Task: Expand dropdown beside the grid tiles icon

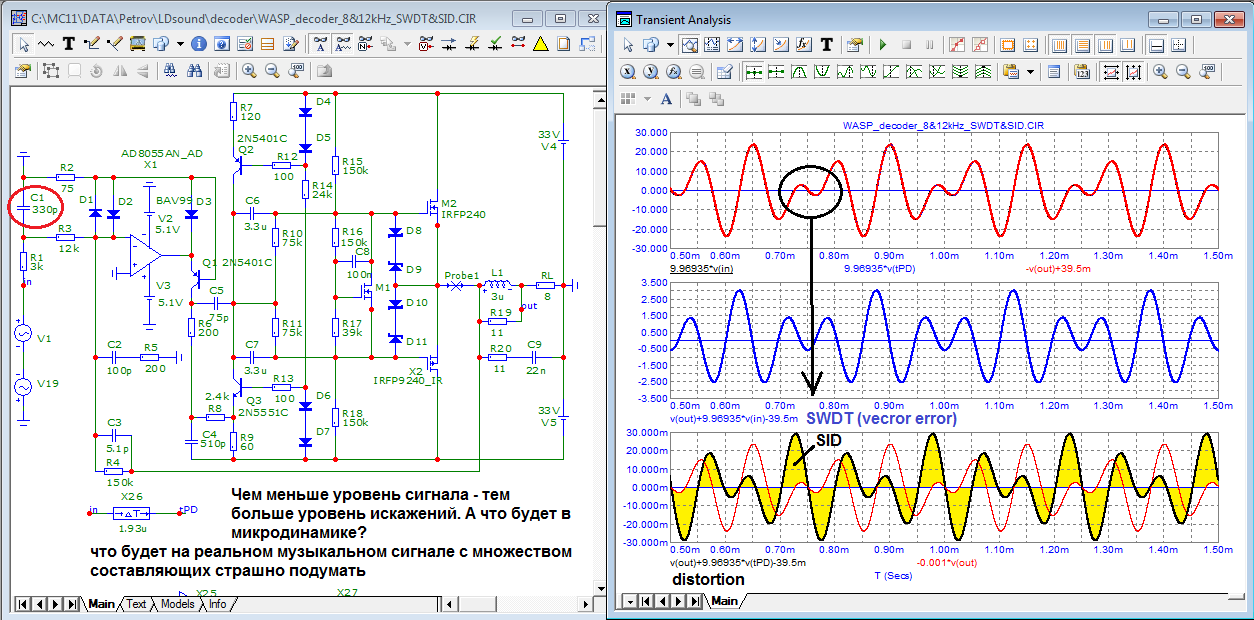Action: (646, 98)
